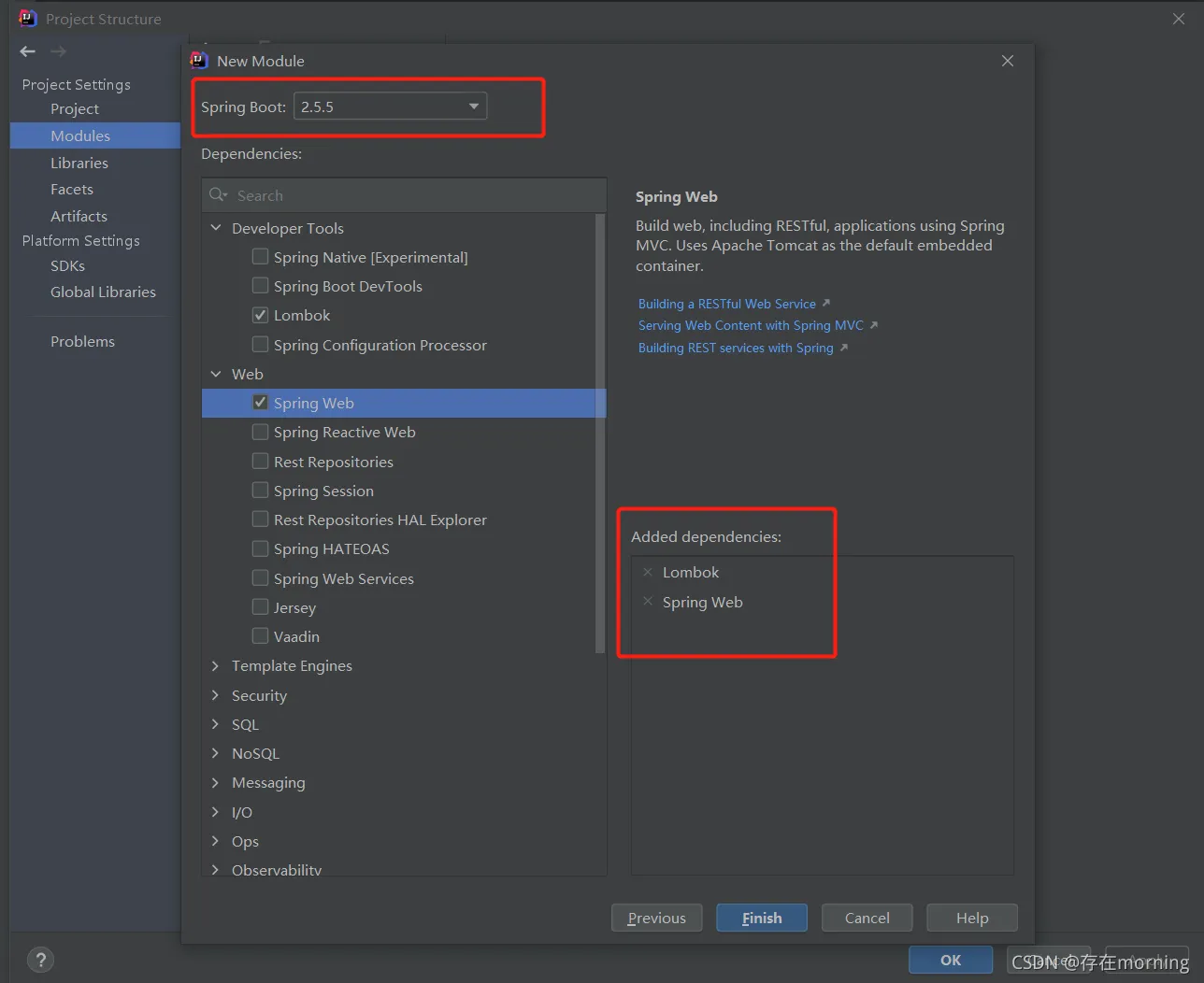Open the Spring Boot version dropdown

pos(390,107)
